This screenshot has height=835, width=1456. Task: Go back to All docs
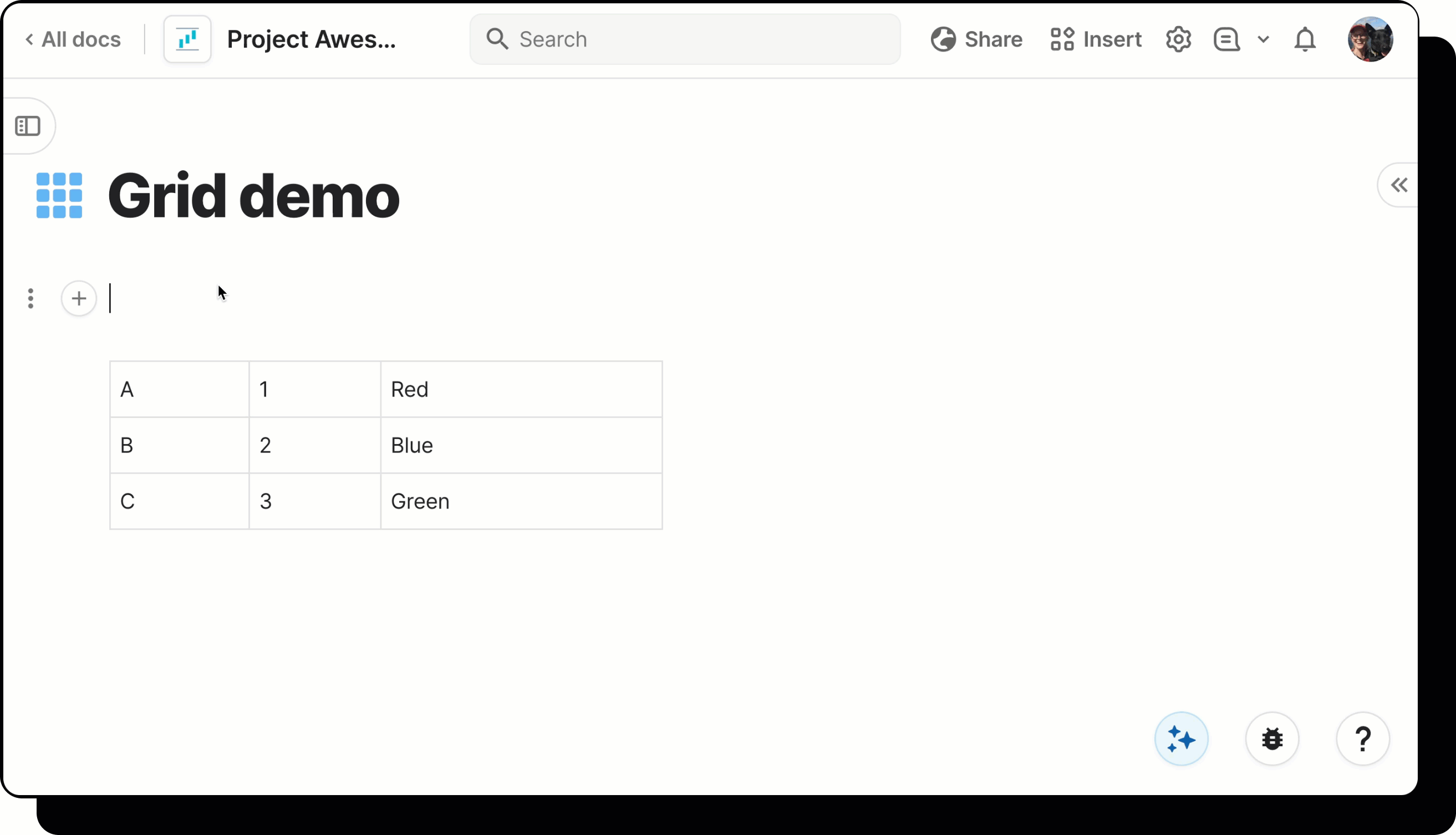[x=73, y=39]
